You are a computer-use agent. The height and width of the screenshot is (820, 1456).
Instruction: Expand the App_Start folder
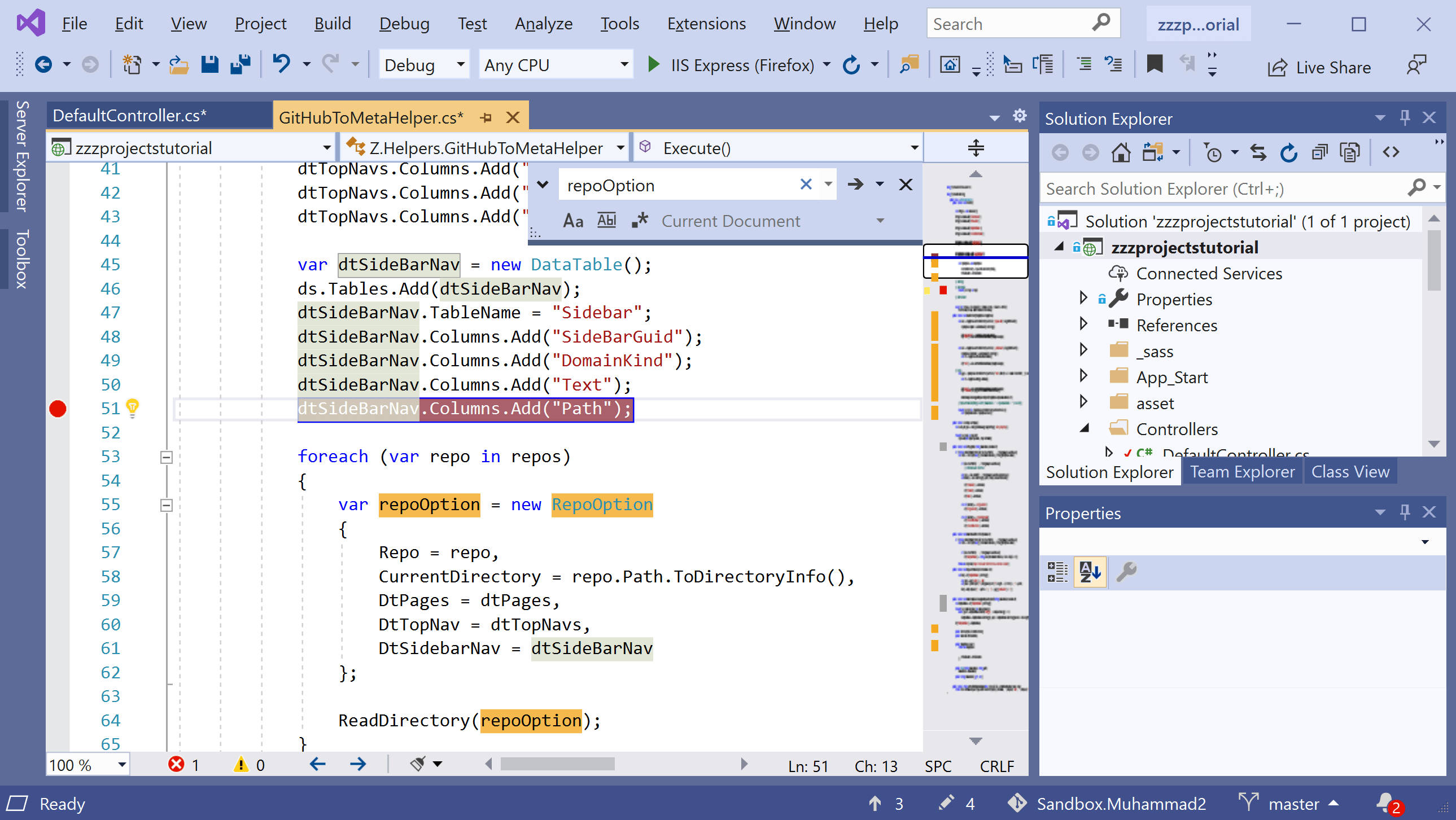1084,375
